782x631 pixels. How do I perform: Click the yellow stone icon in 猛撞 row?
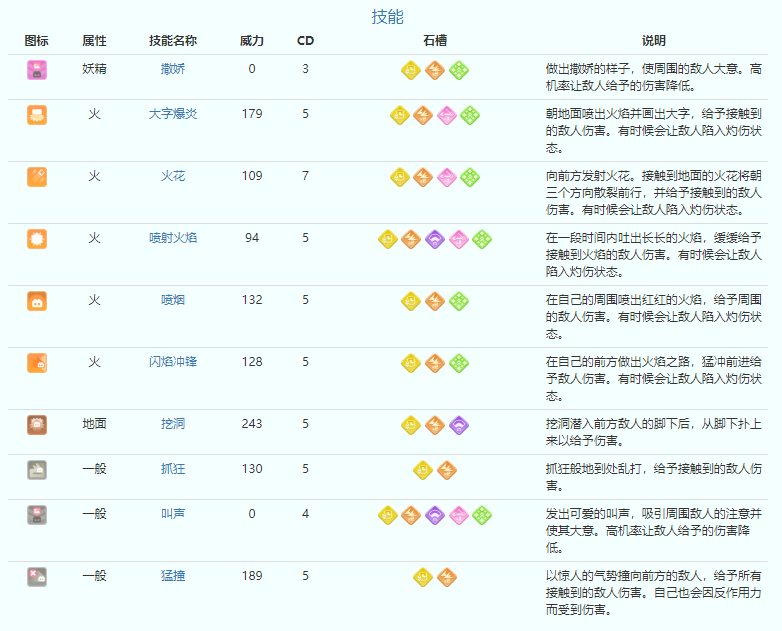pyautogui.click(x=423, y=577)
